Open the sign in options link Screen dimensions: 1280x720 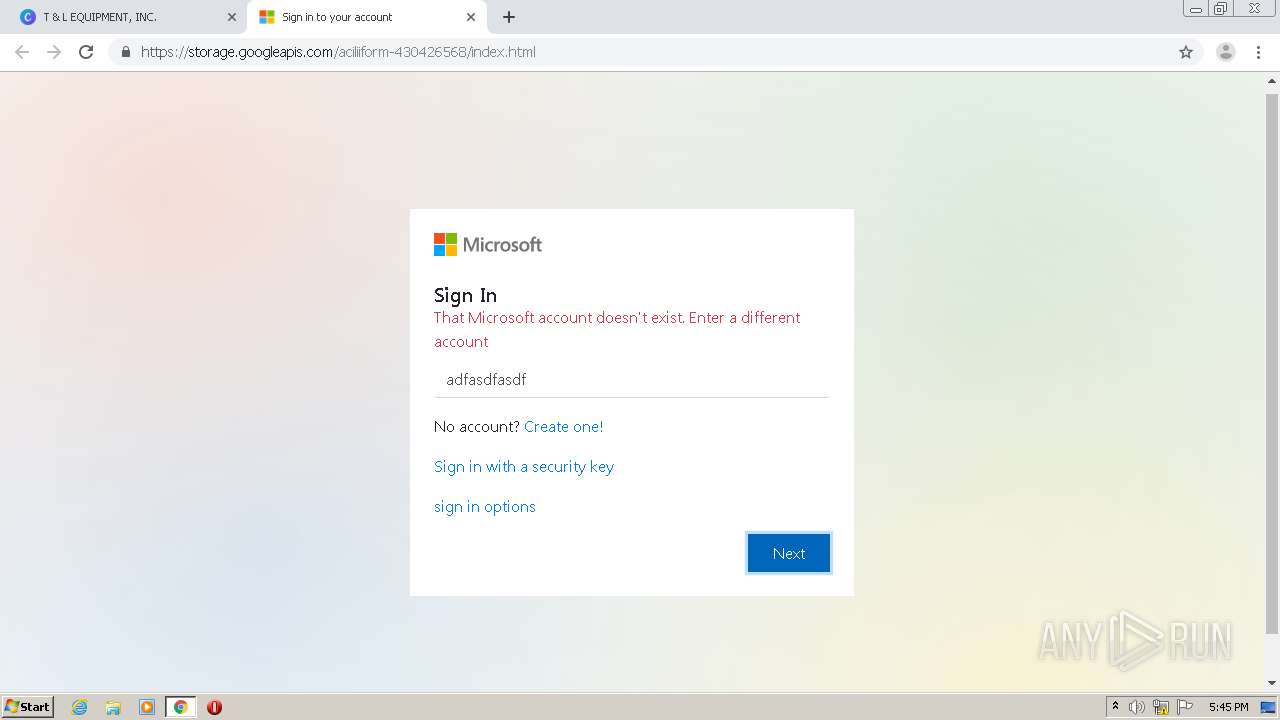(x=485, y=507)
